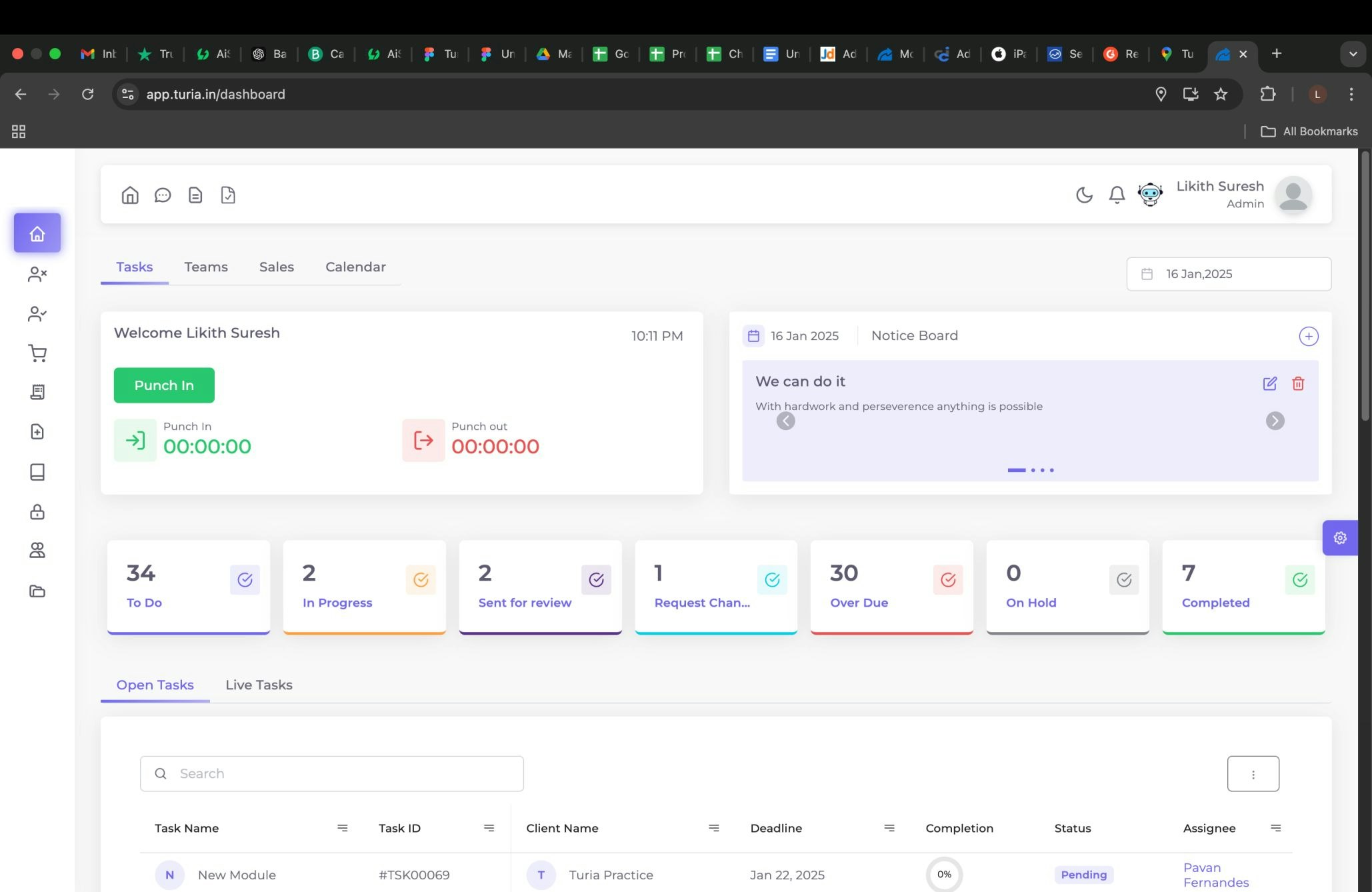The height and width of the screenshot is (892, 1372).
Task: Open the add-file icon in left sidebar
Action: click(x=37, y=431)
